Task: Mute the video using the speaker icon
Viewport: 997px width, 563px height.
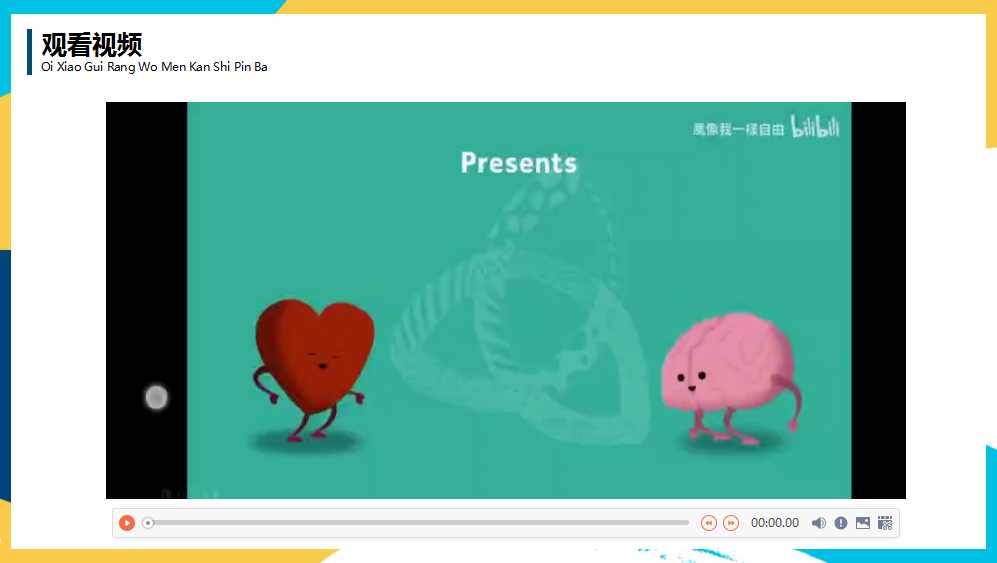Action: coord(819,523)
